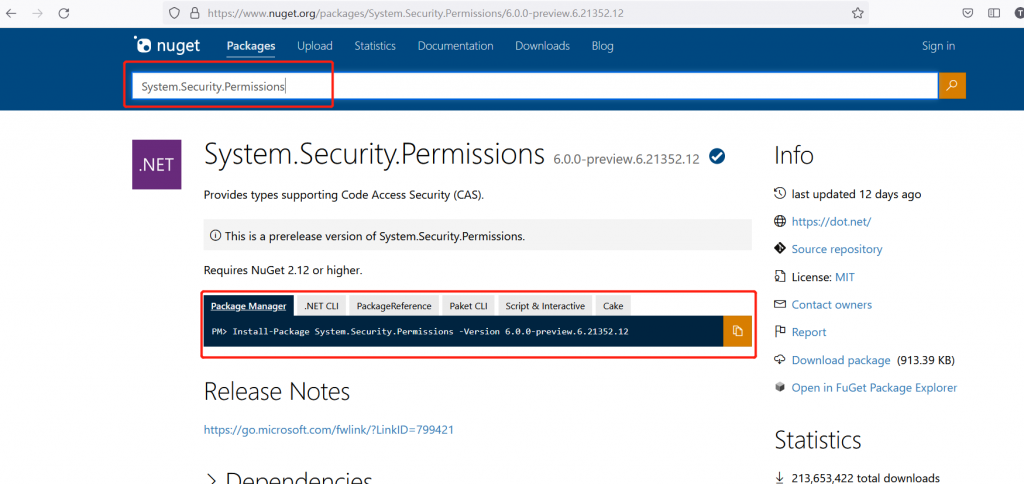Viewport: 1024px width, 484px height.
Task: Click the System.Security.Permissions package title
Action: 374,154
